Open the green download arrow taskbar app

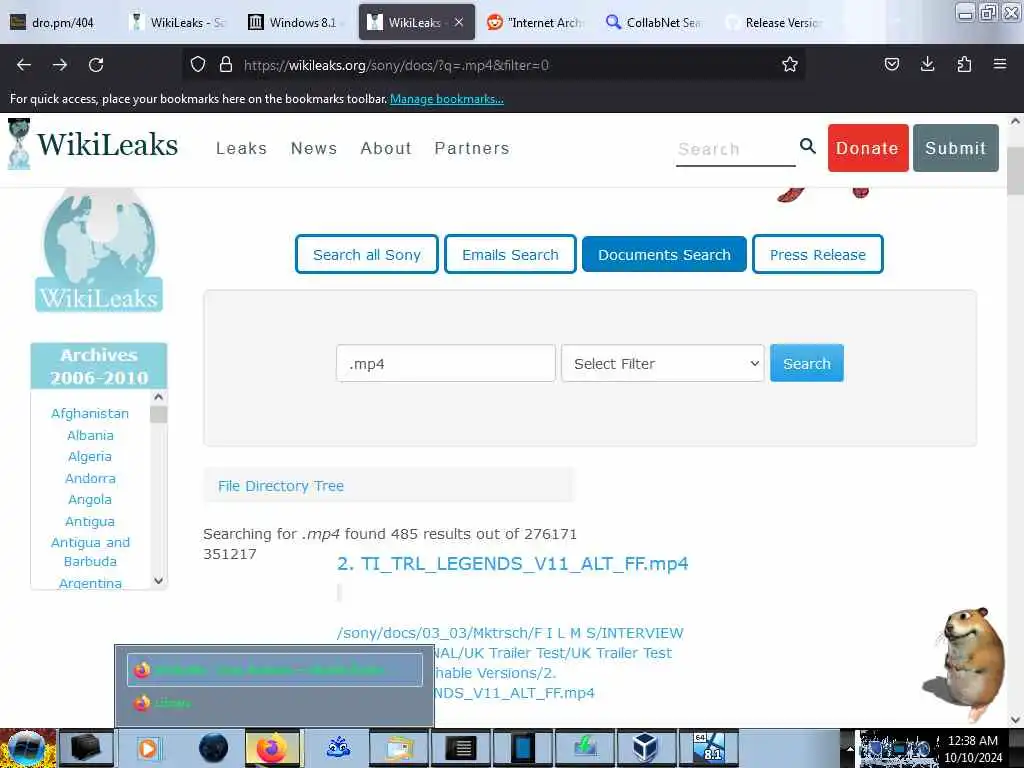pos(586,748)
